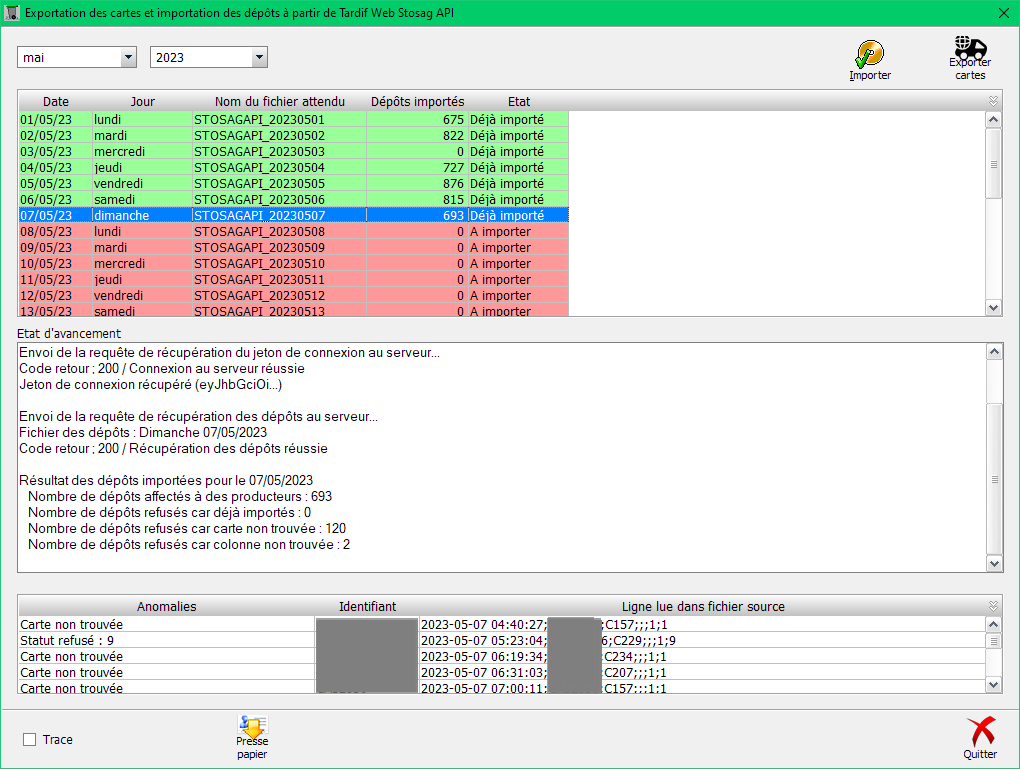Open the month dropdown showing mai

(x=127, y=58)
